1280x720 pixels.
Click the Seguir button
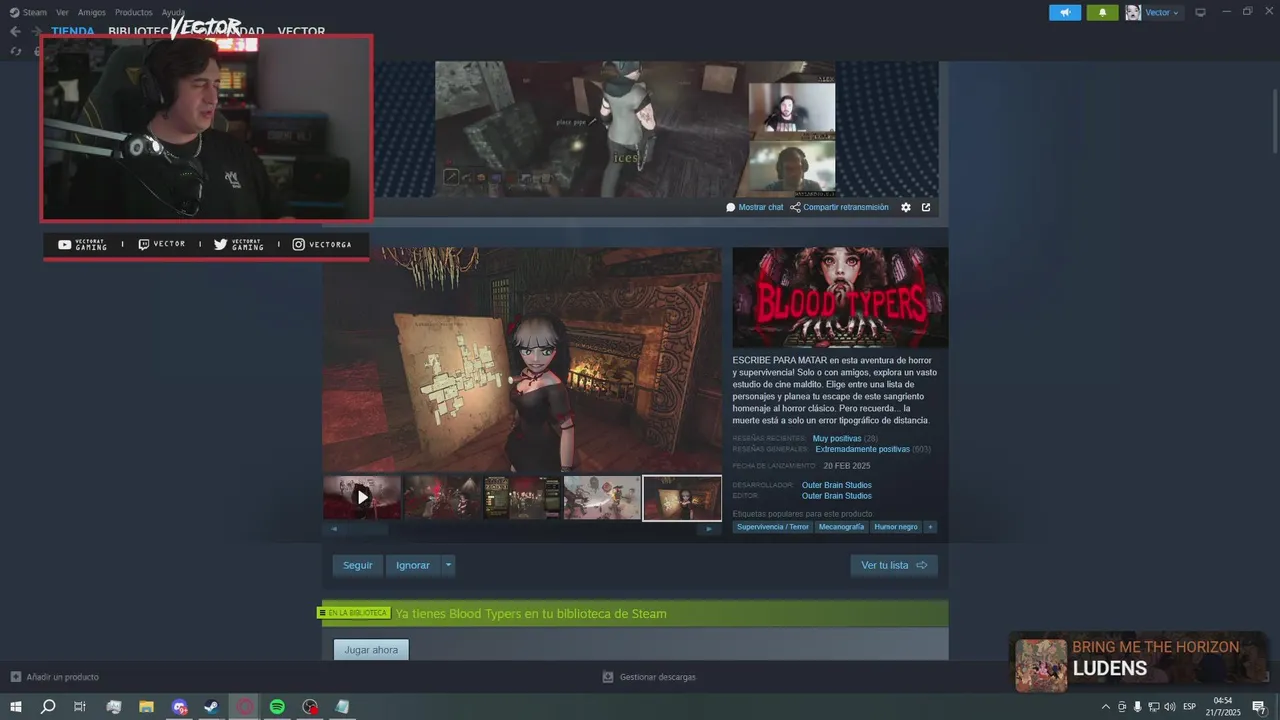pyautogui.click(x=357, y=565)
